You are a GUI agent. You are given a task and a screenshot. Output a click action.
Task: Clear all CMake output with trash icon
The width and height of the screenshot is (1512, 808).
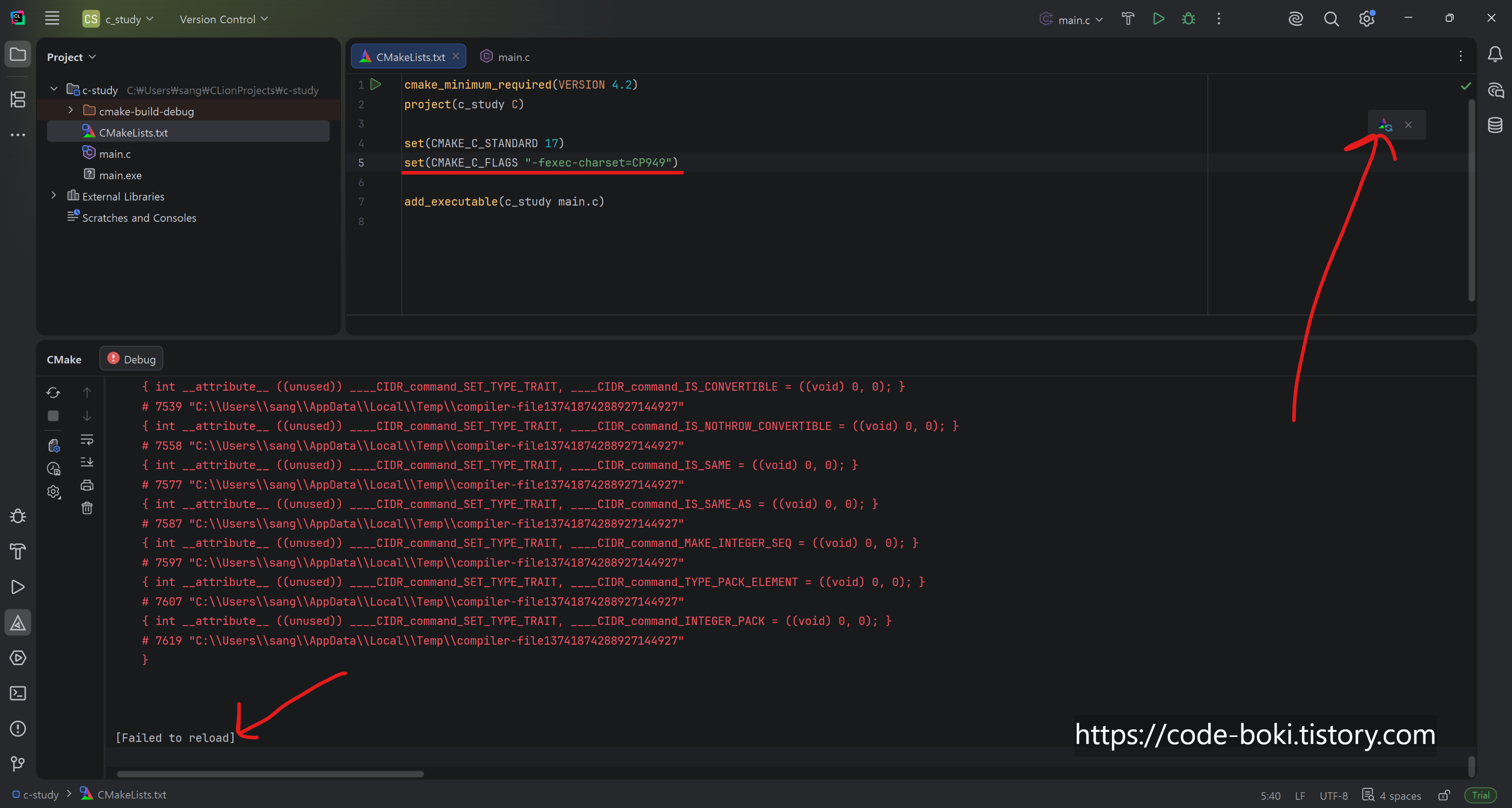coord(87,508)
